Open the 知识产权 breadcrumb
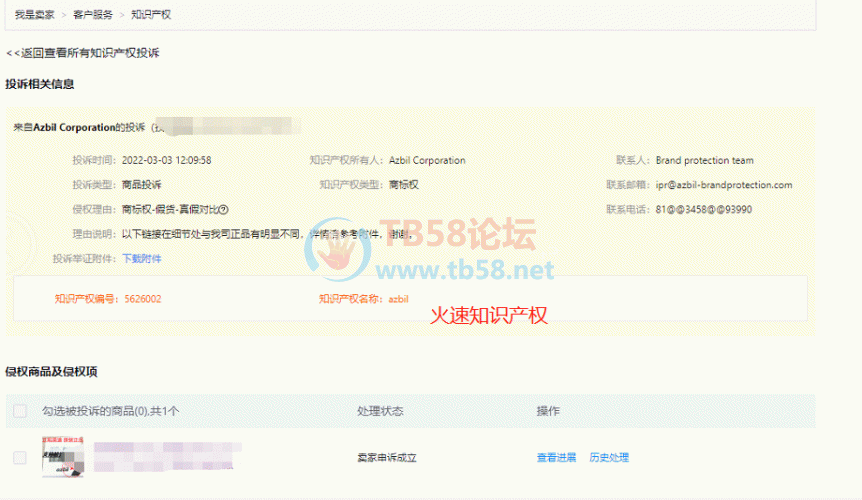The height and width of the screenshot is (500, 862). tap(151, 15)
